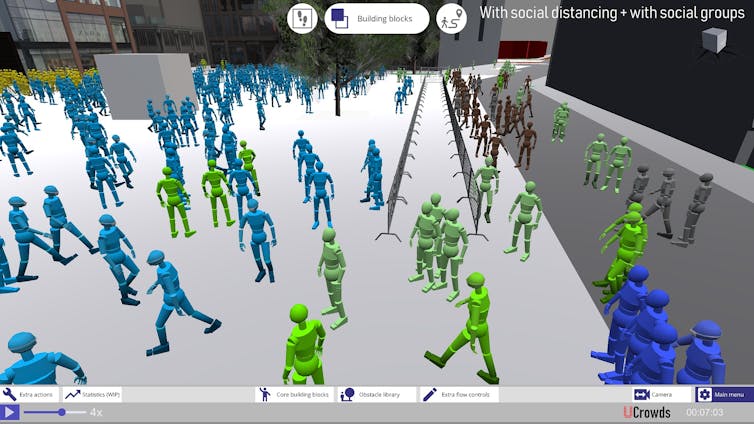Adjust the simulation speed slider handle
Viewport: 754px width, 424px height.
[62, 412]
